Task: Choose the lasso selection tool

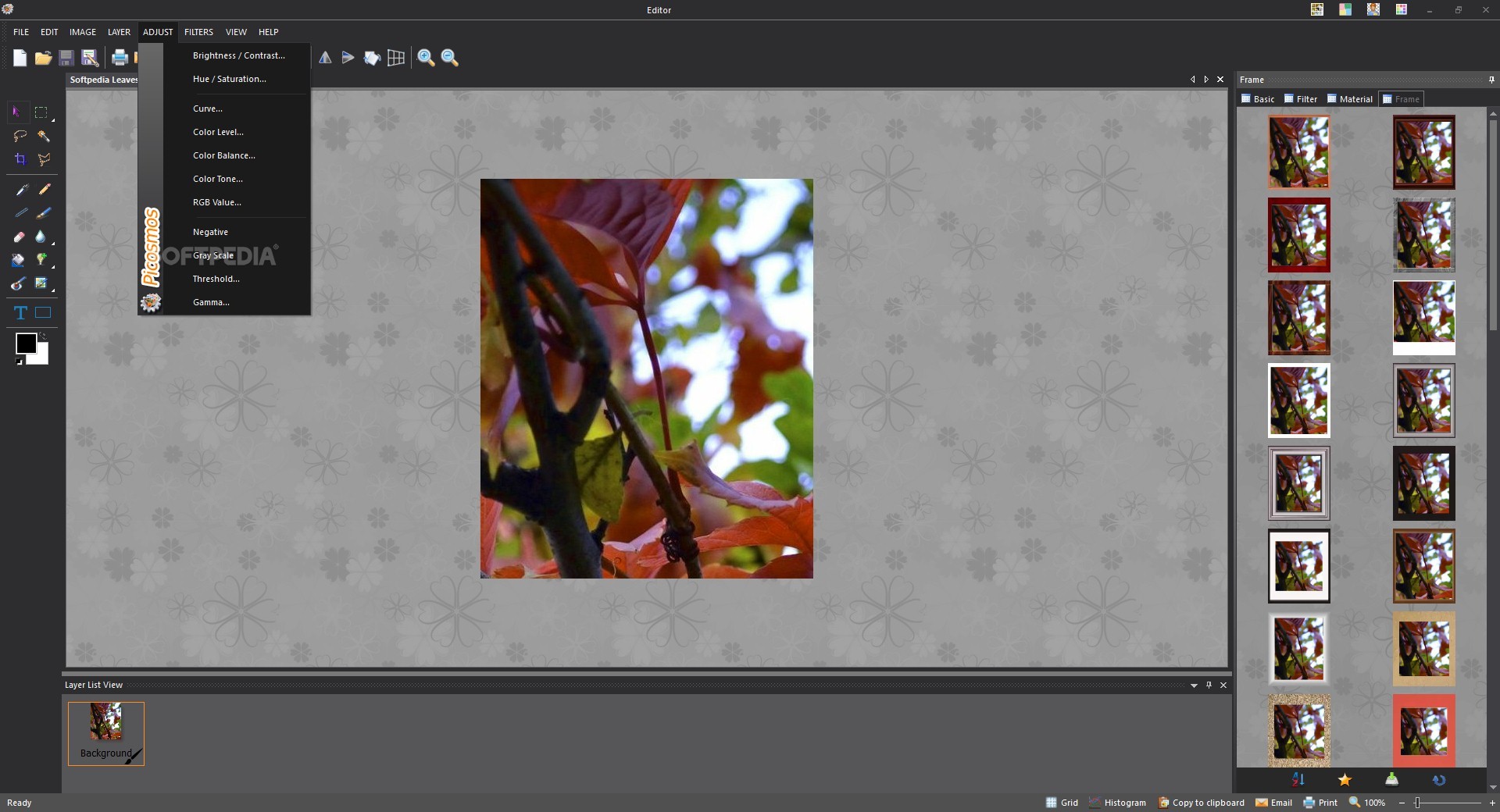Action: pos(20,136)
